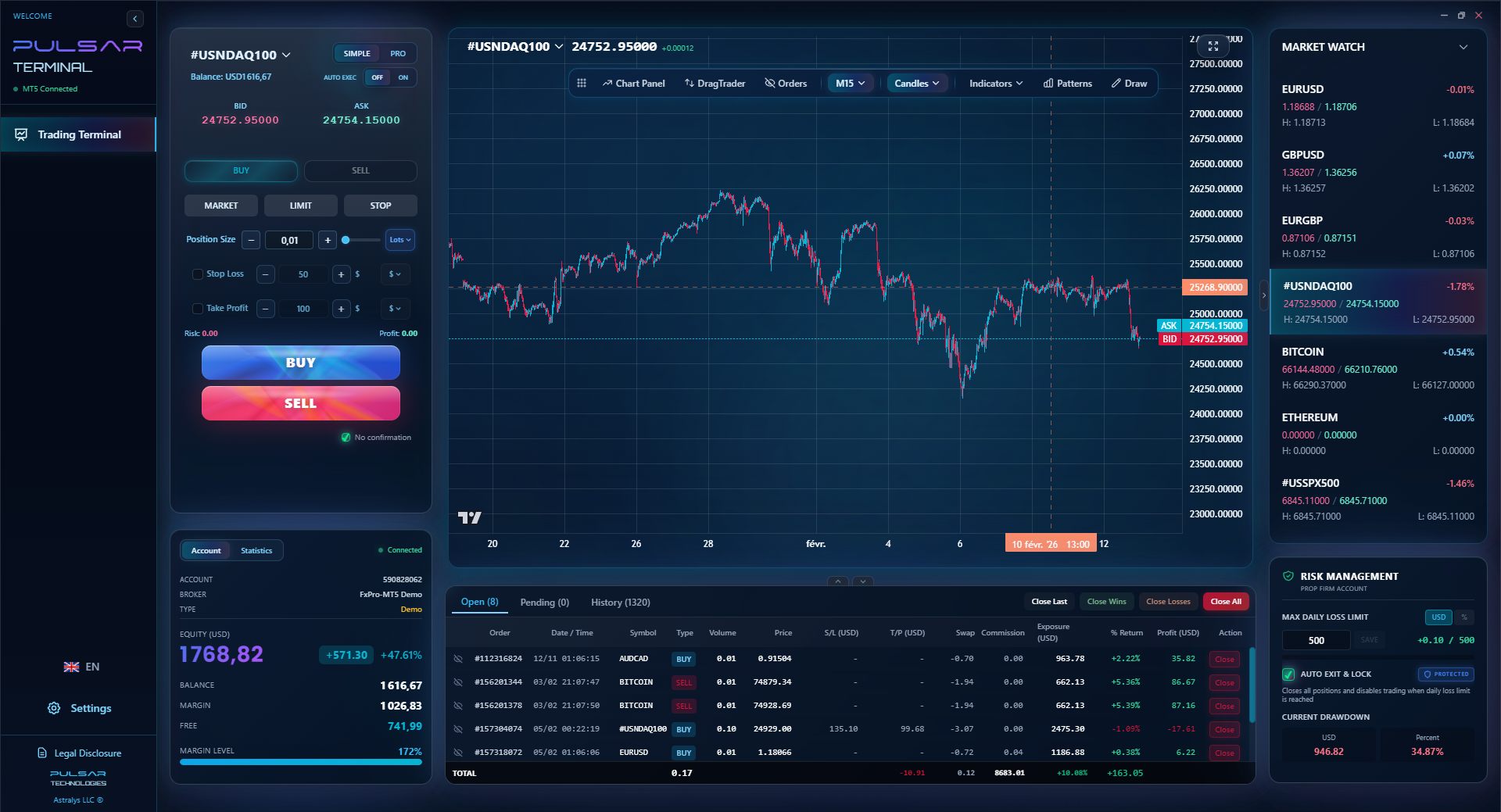Open the Patterns panel
This screenshot has width=1501, height=812.
click(x=1067, y=83)
